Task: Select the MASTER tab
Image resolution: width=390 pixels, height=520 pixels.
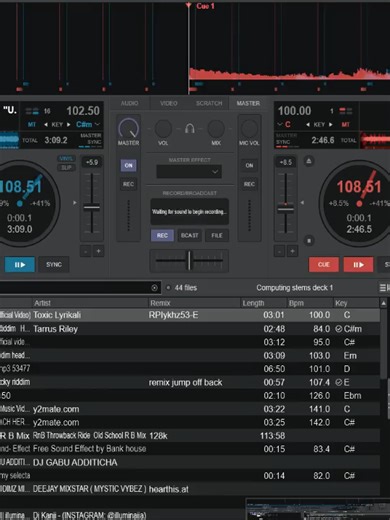Action: pyautogui.click(x=248, y=103)
